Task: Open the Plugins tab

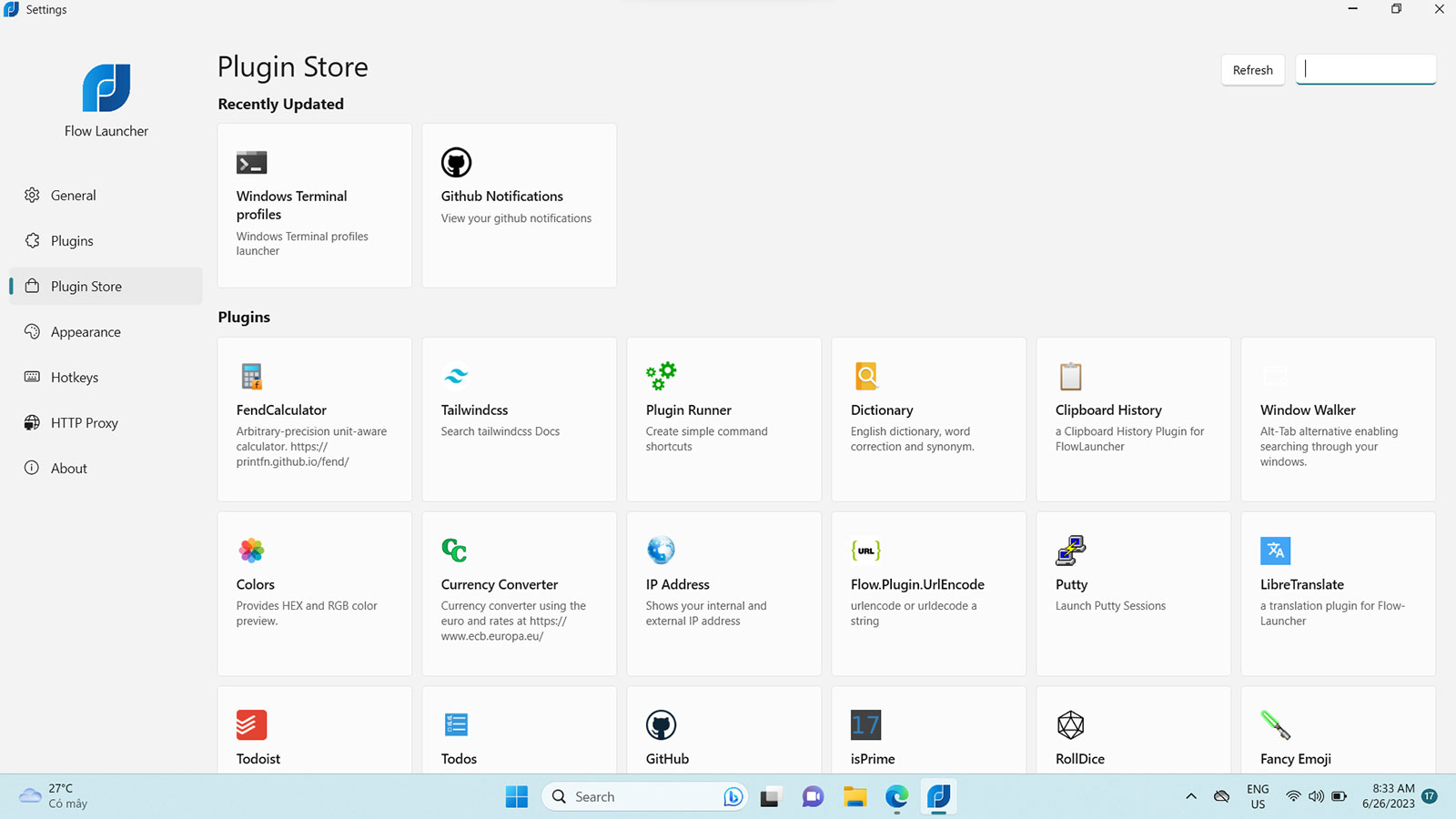Action: click(106, 241)
